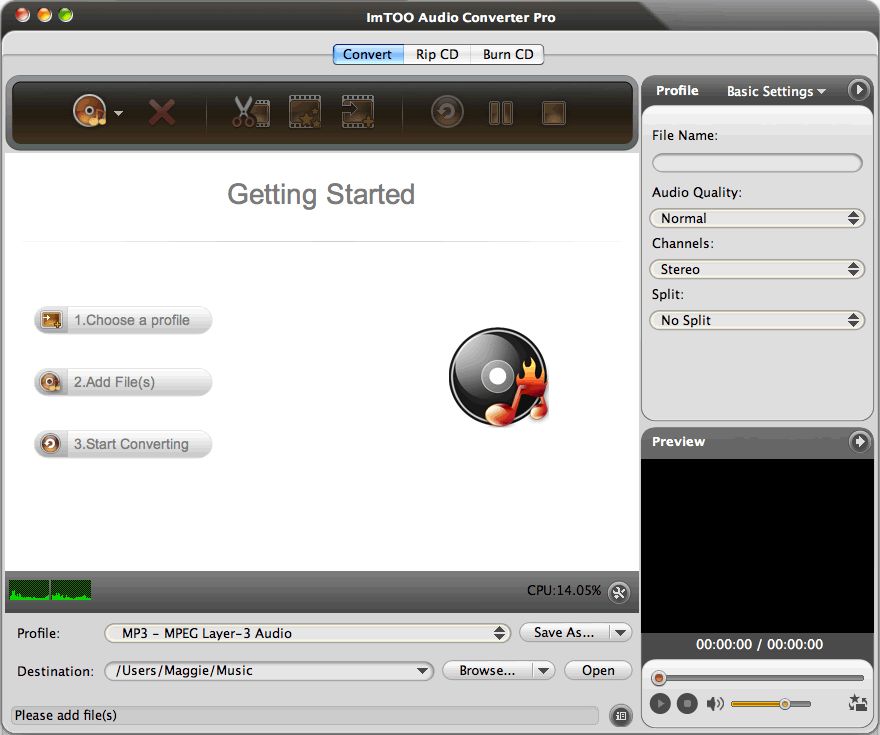The width and height of the screenshot is (880, 735).
Task: Click the red X remove icon
Action: (x=161, y=112)
